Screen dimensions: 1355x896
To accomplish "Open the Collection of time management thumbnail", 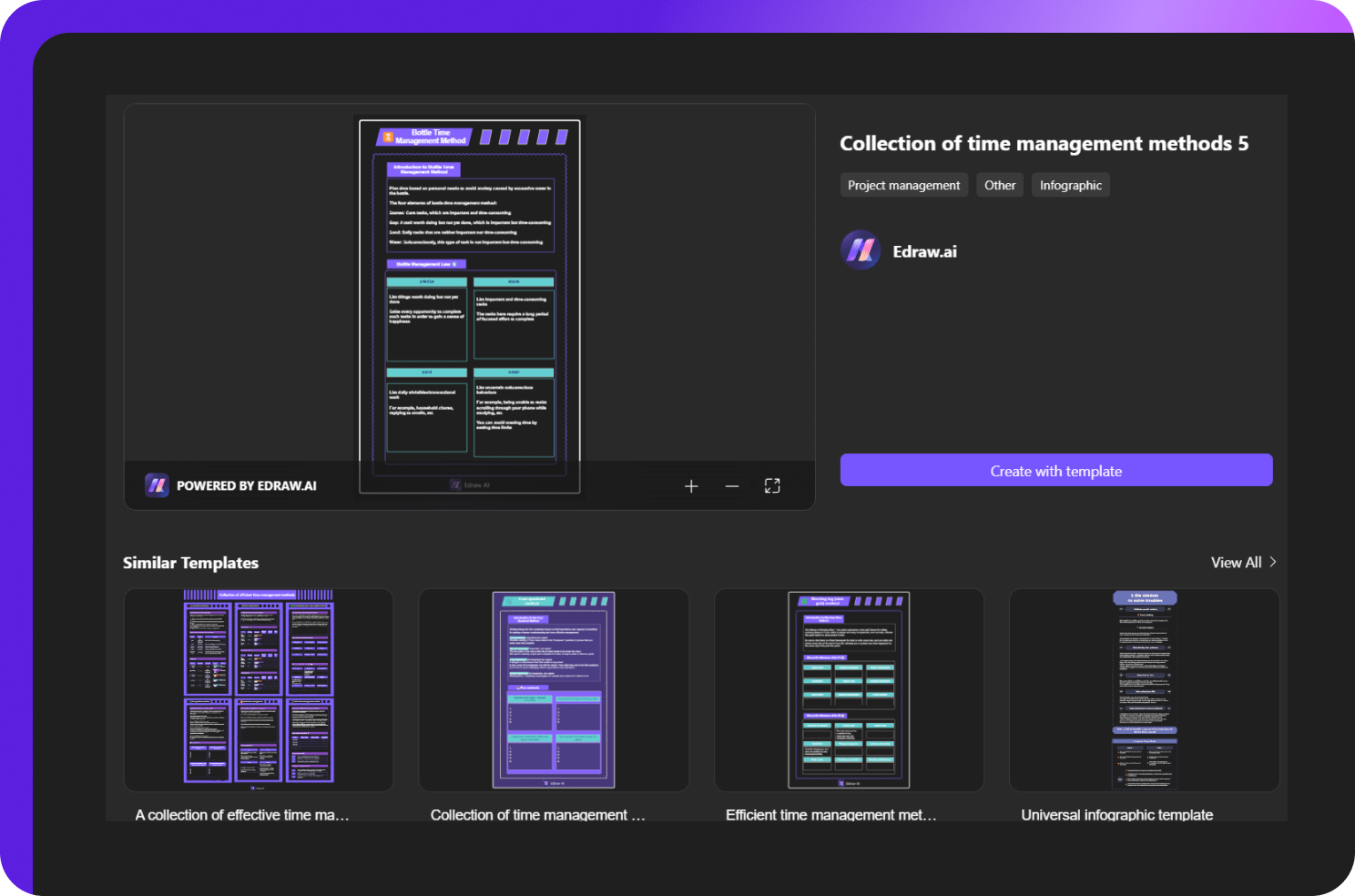I will point(554,689).
